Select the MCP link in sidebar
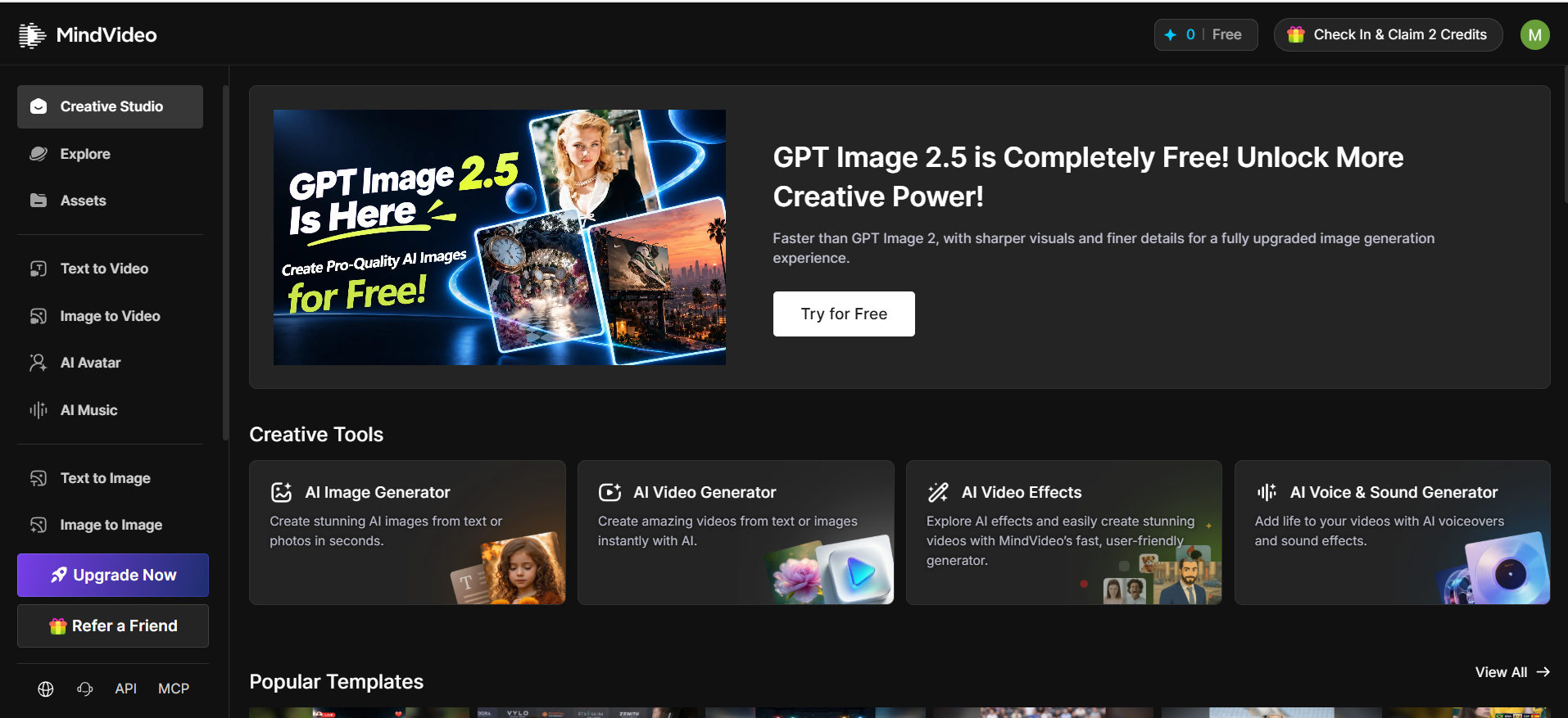This screenshot has height=718, width=1568. [174, 689]
